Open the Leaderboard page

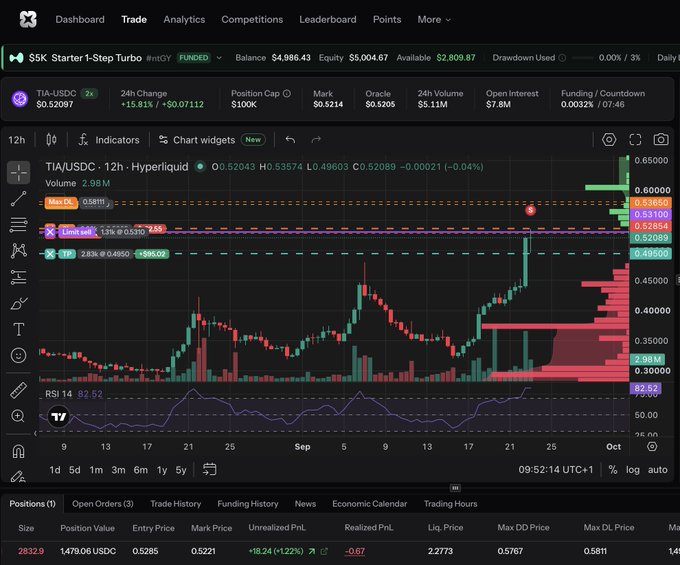327,20
